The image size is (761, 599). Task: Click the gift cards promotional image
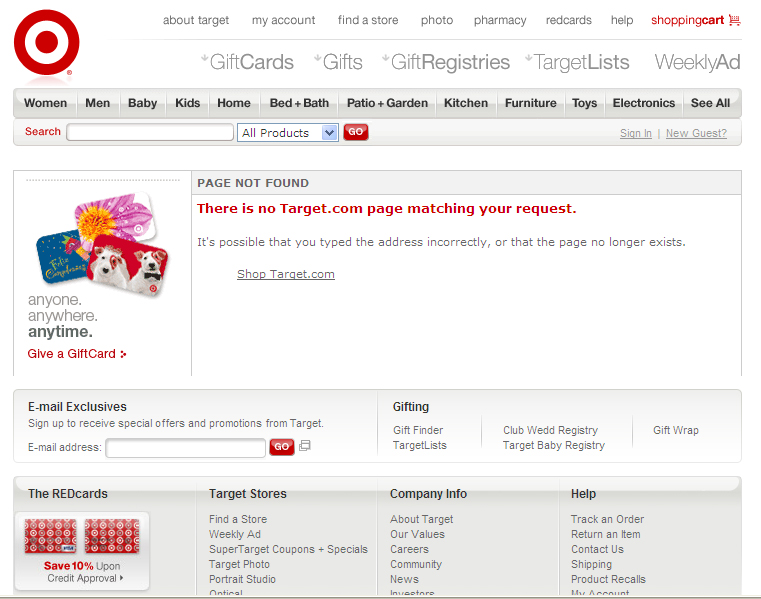(x=101, y=239)
